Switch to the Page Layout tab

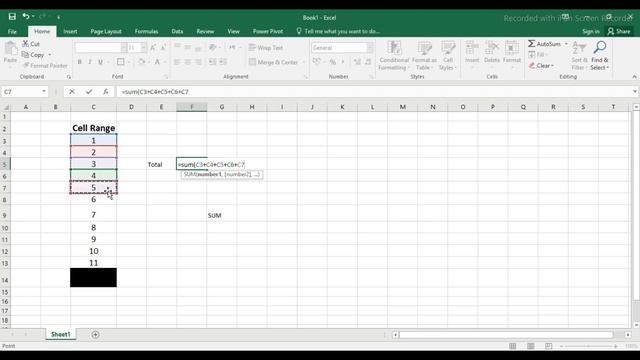tap(106, 31)
